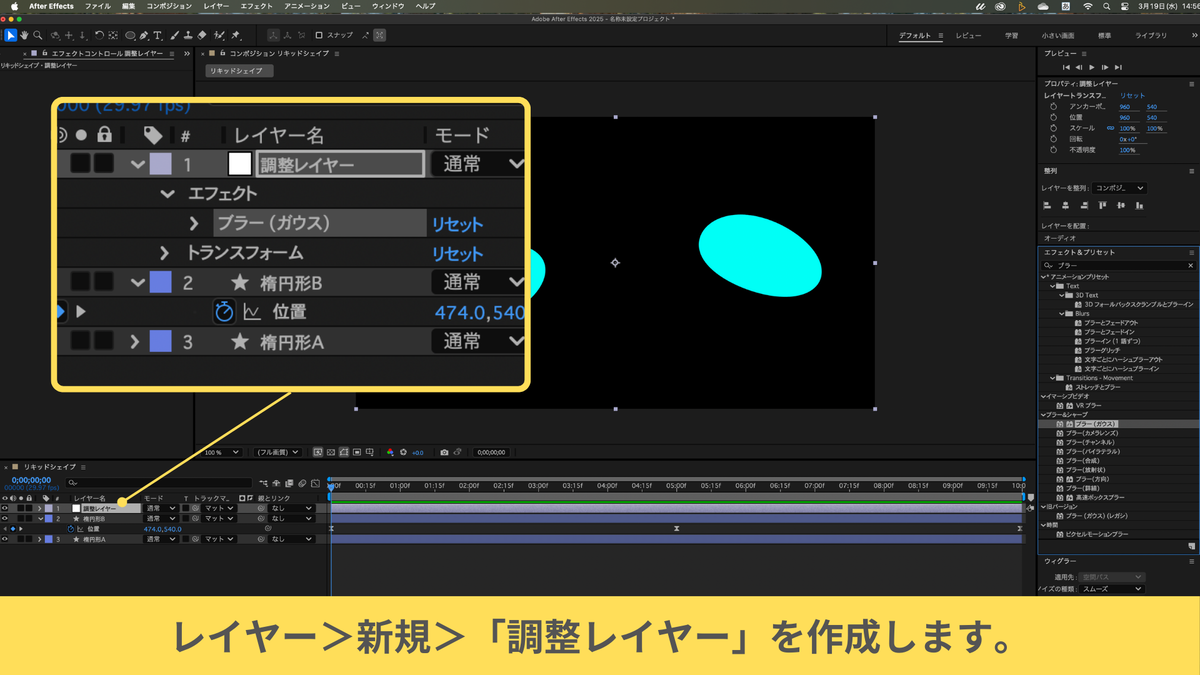
Task: Toggle visibility eye of 楕円形B layer
Action: (5, 518)
